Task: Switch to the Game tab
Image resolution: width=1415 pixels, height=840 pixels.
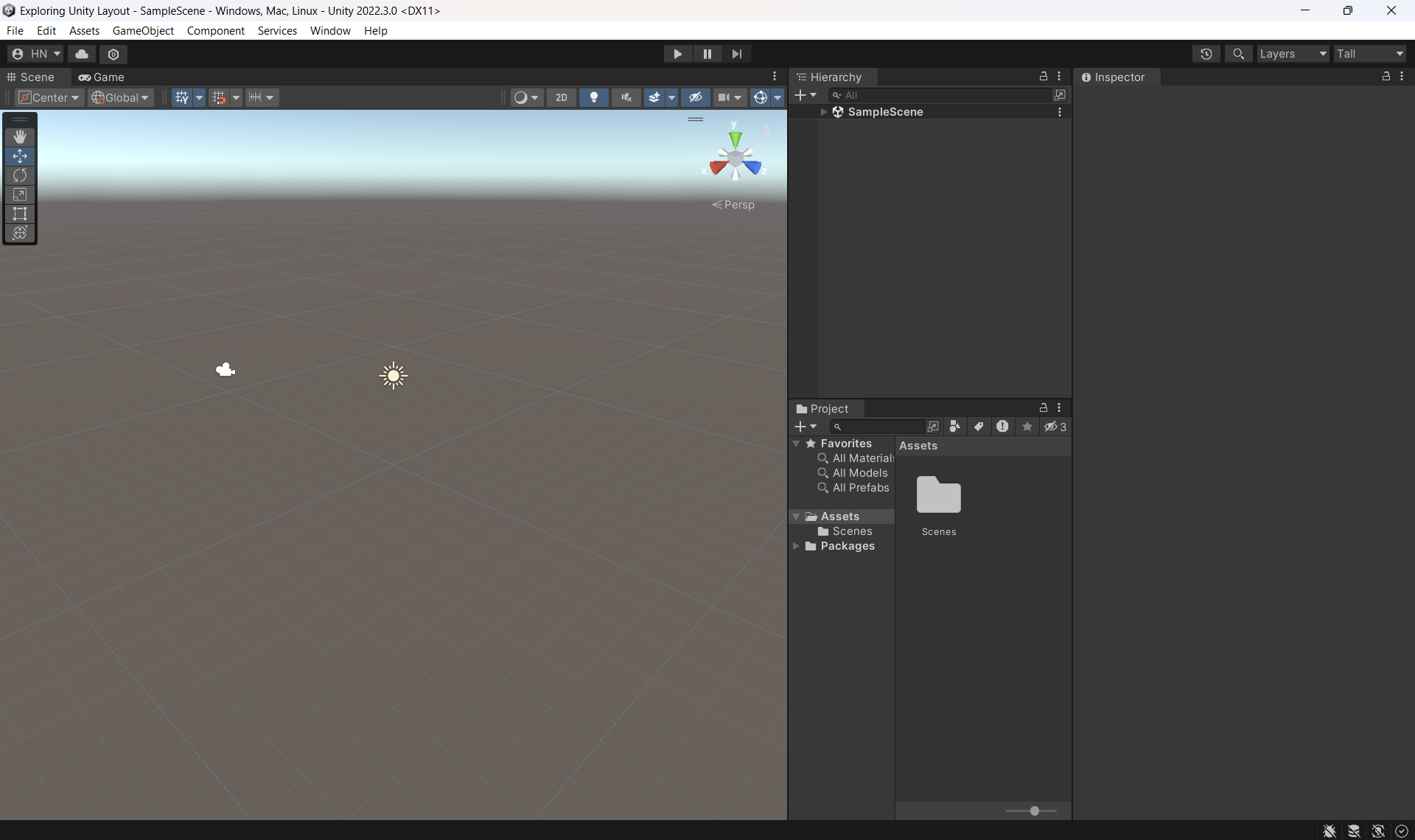Action: tap(102, 77)
